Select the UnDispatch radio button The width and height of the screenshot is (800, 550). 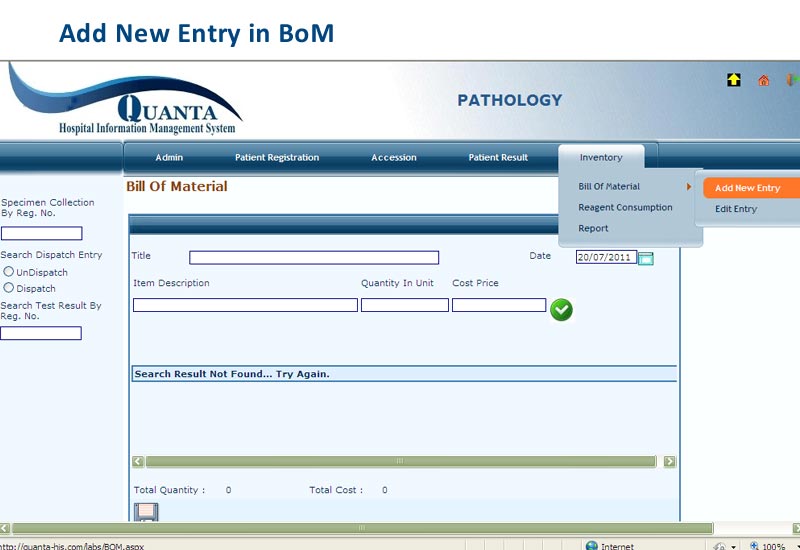click(x=9, y=271)
